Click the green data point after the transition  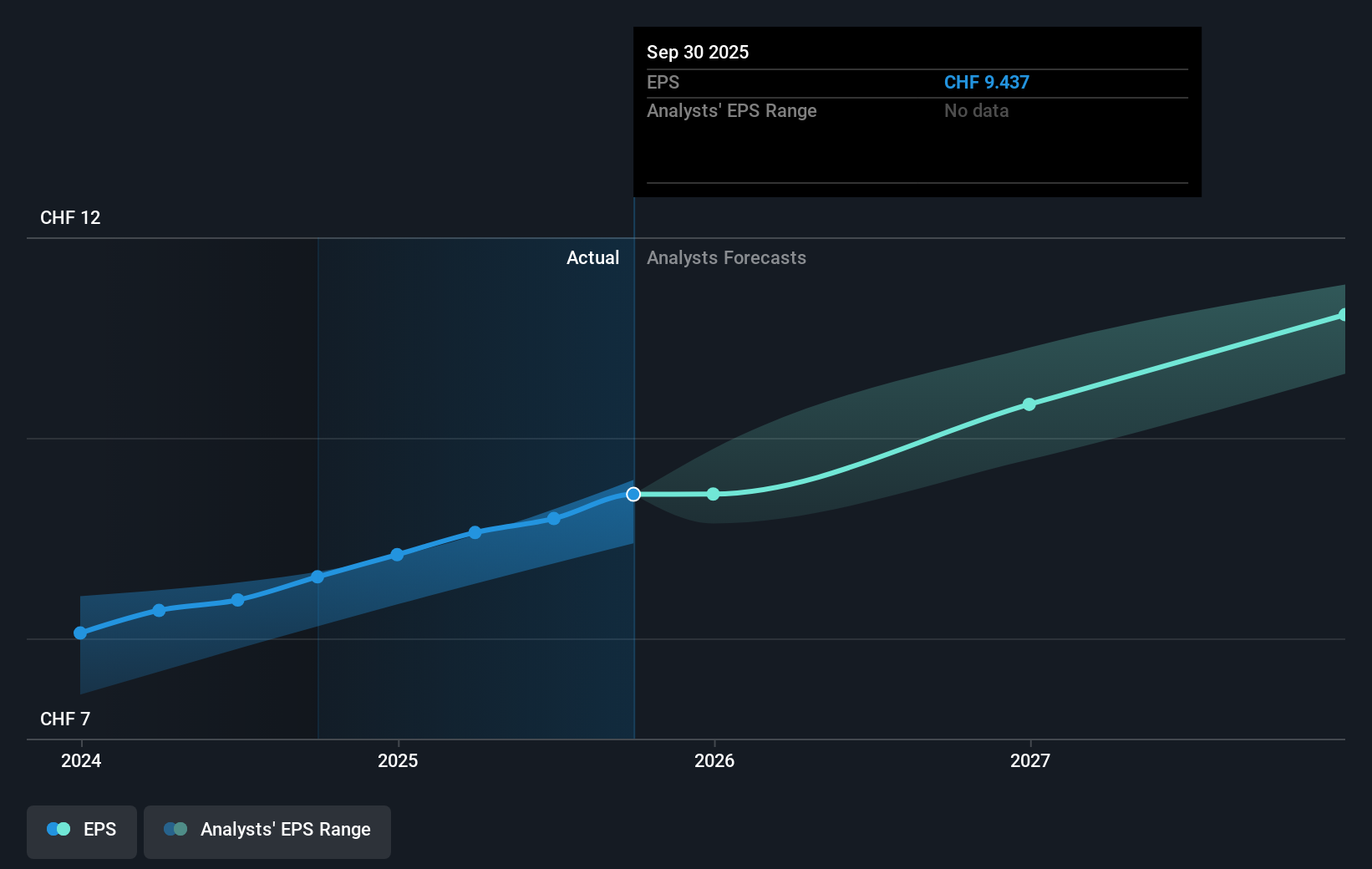pyautogui.click(x=713, y=495)
